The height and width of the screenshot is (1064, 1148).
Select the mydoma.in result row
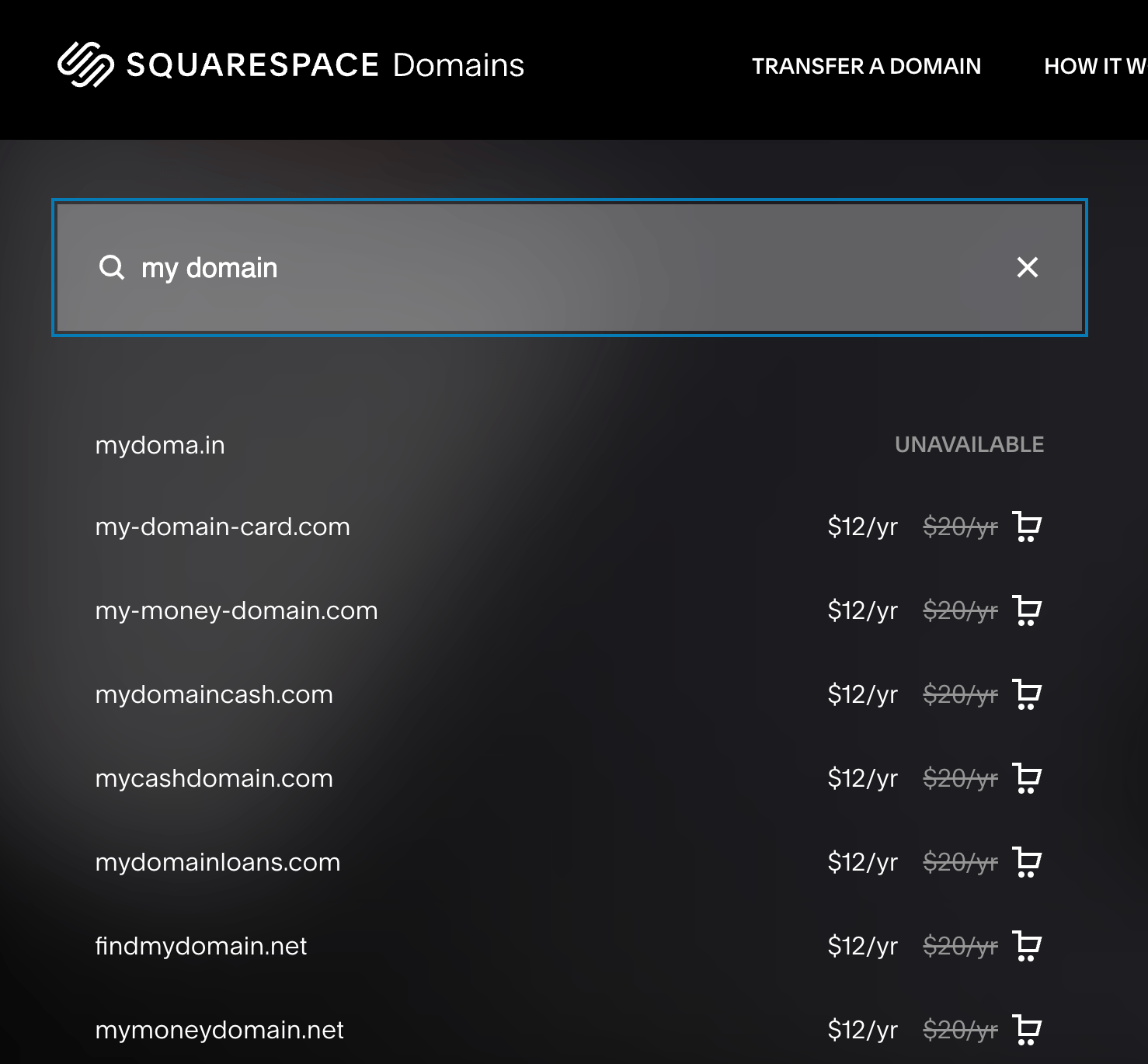point(159,445)
